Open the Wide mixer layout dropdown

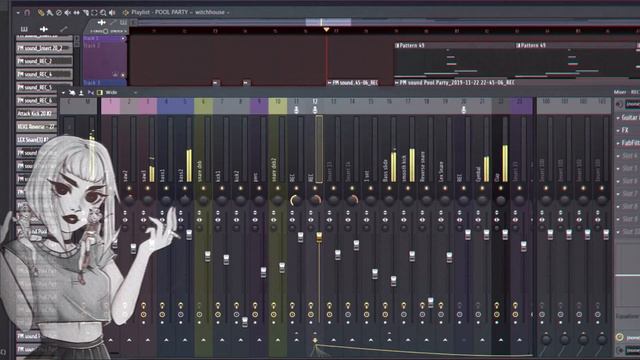135,93
